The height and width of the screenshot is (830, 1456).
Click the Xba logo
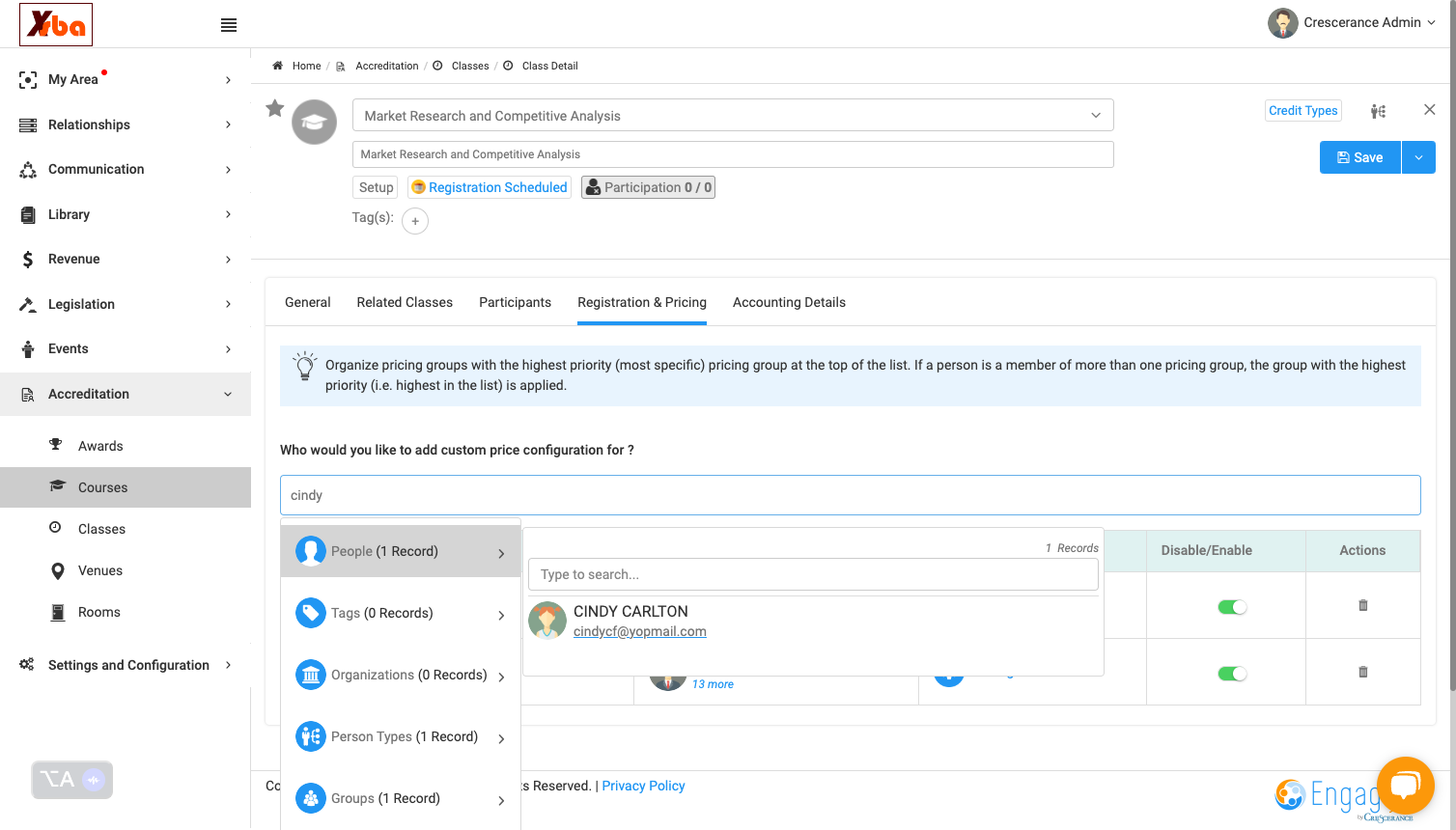[x=56, y=24]
